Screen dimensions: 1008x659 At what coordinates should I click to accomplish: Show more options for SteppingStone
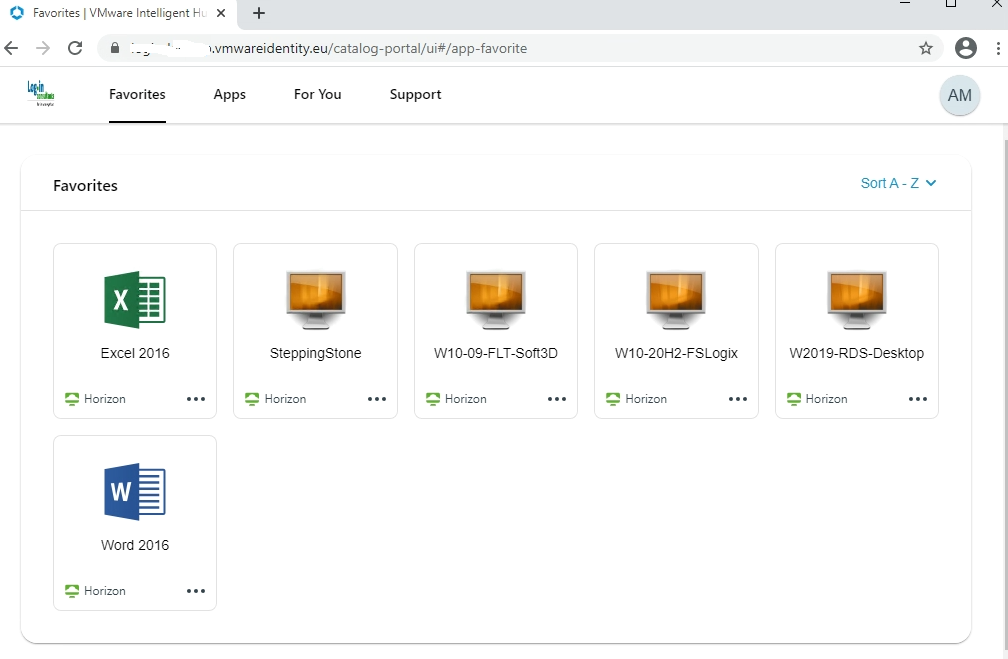[377, 399]
